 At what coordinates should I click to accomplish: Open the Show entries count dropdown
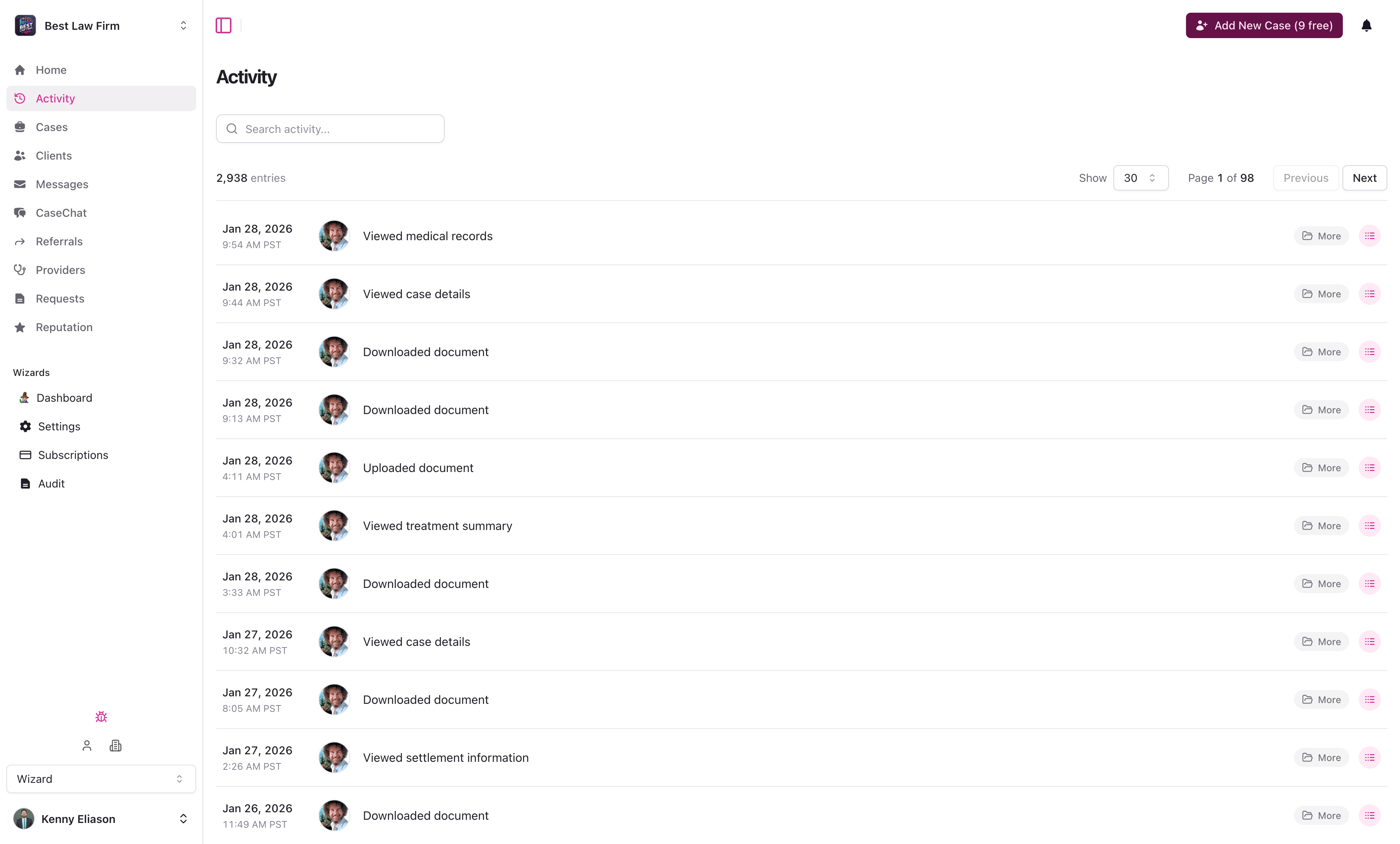tap(1140, 178)
